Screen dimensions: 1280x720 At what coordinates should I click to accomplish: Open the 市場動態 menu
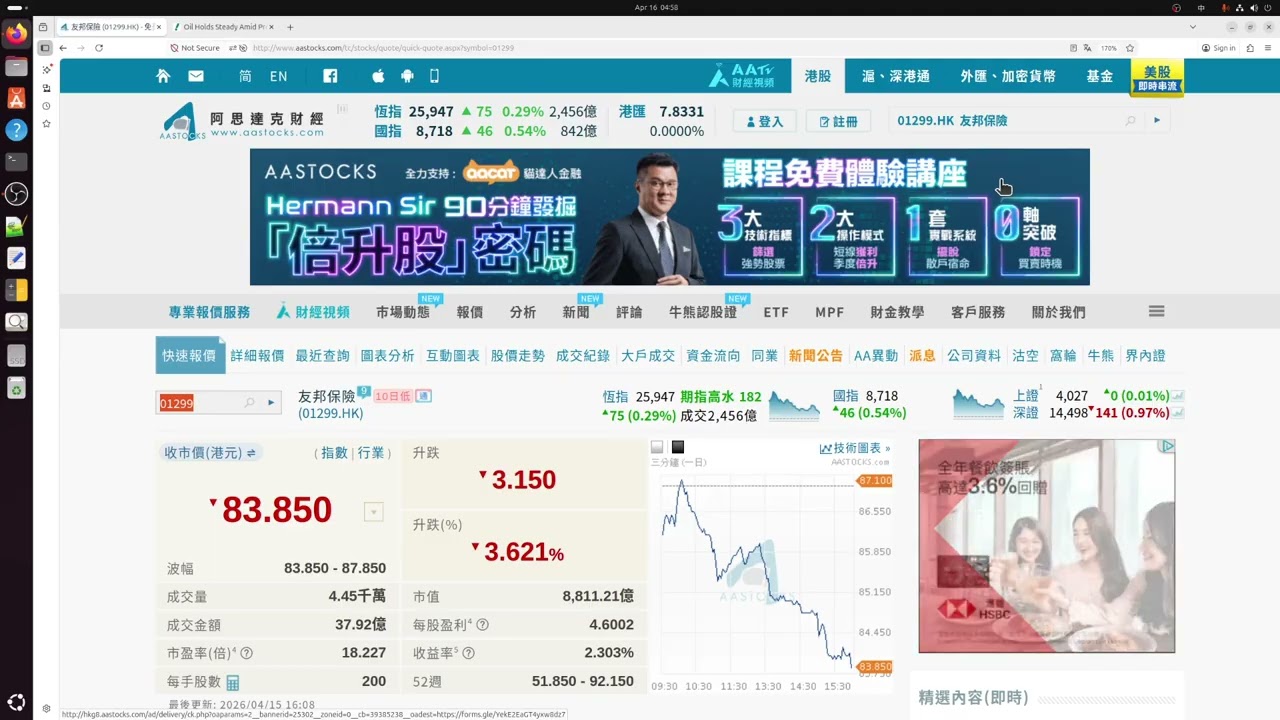[x=403, y=312]
